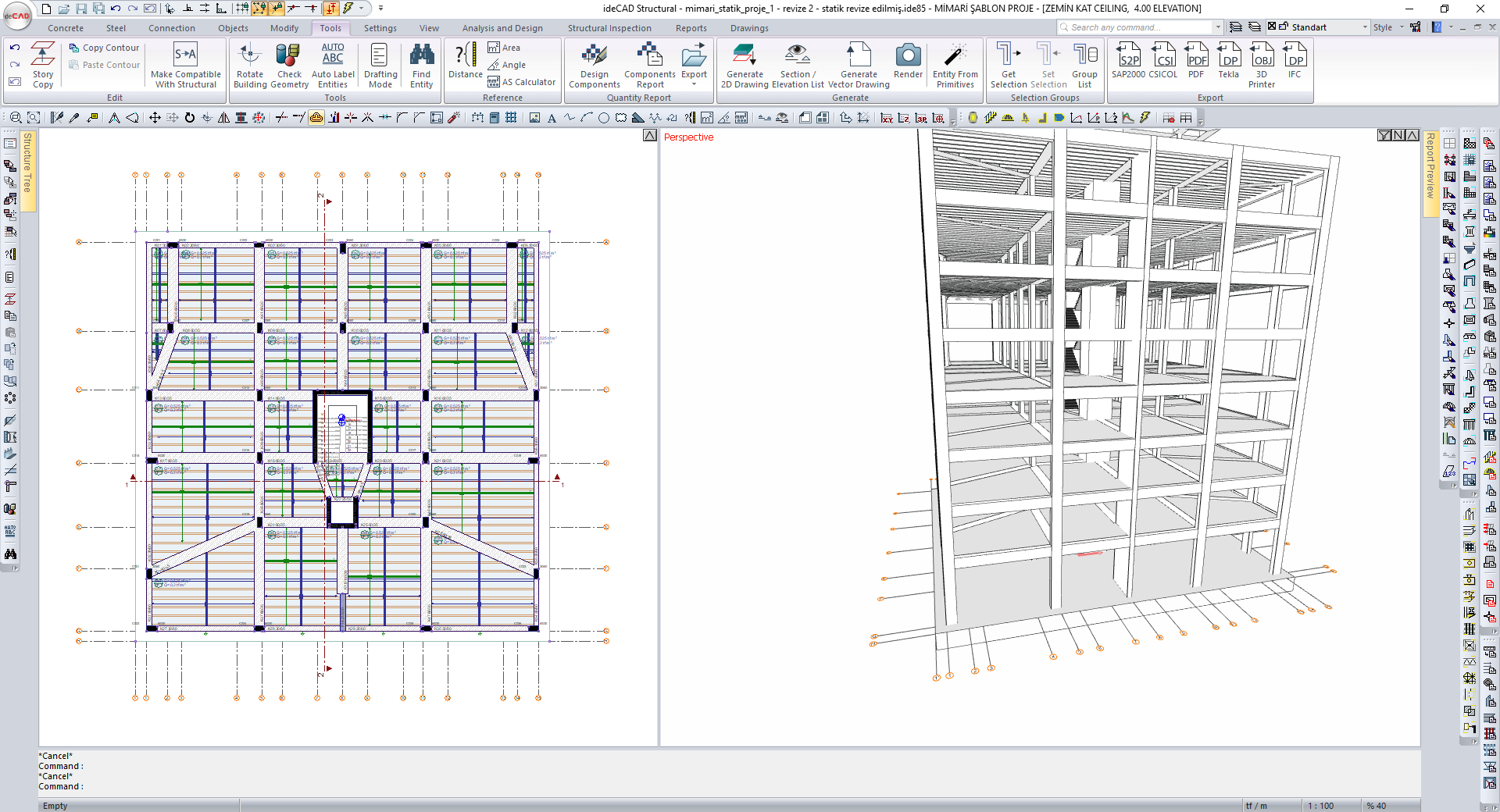
Task: Expand the Export dropdown in Quantity Report
Action: pyautogui.click(x=694, y=84)
